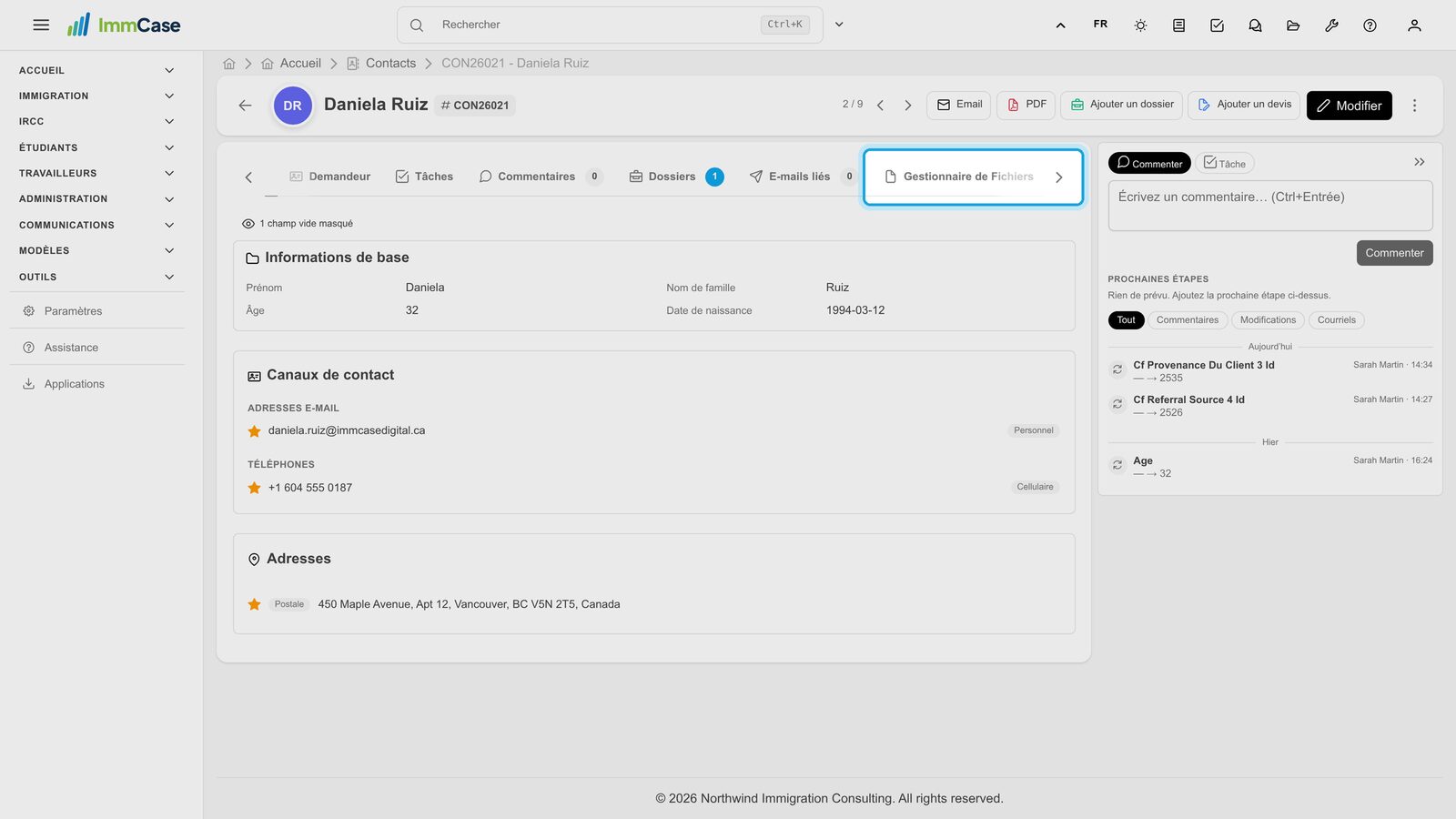
Task: Click the PDF export button
Action: pos(1026,105)
